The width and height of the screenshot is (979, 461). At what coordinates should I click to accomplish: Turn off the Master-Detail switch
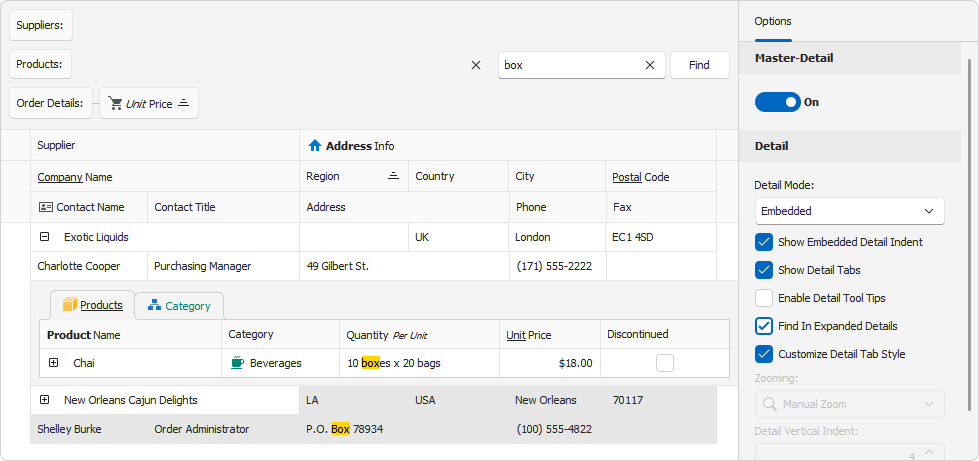click(777, 102)
